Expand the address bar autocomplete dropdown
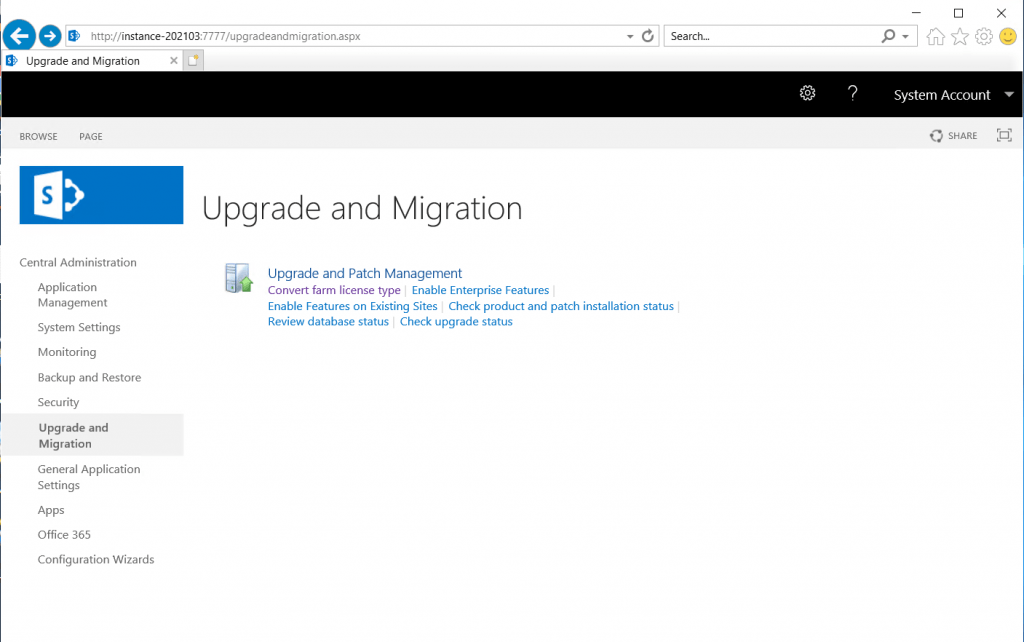The width and height of the screenshot is (1024, 642). tap(631, 35)
